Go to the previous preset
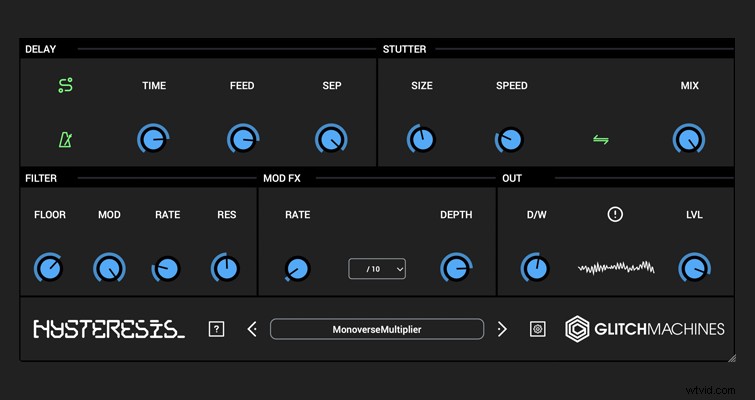 [252, 329]
